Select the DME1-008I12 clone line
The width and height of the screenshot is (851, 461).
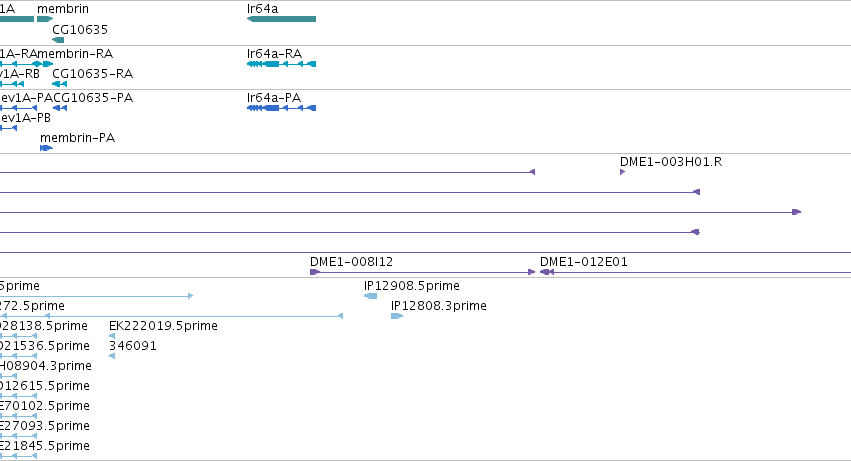[x=423, y=272]
